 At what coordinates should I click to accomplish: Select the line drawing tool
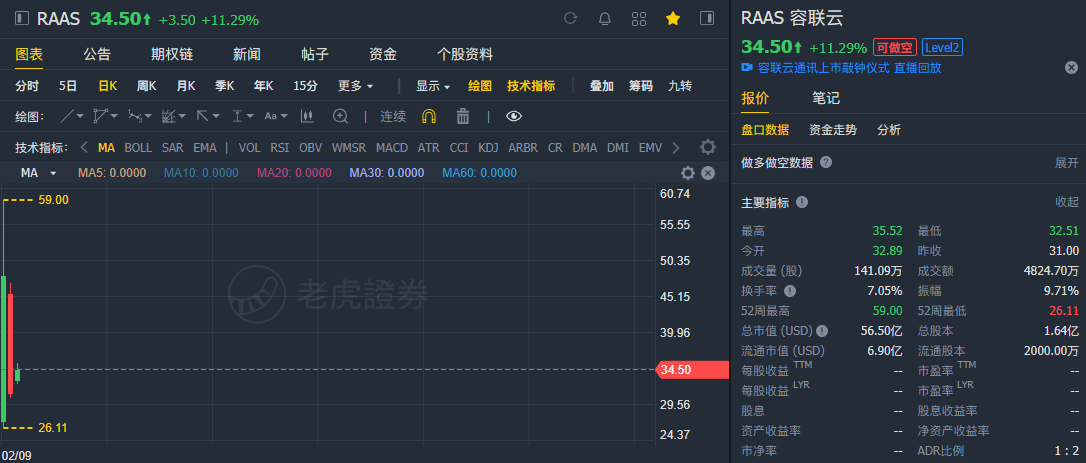pyautogui.click(x=67, y=116)
